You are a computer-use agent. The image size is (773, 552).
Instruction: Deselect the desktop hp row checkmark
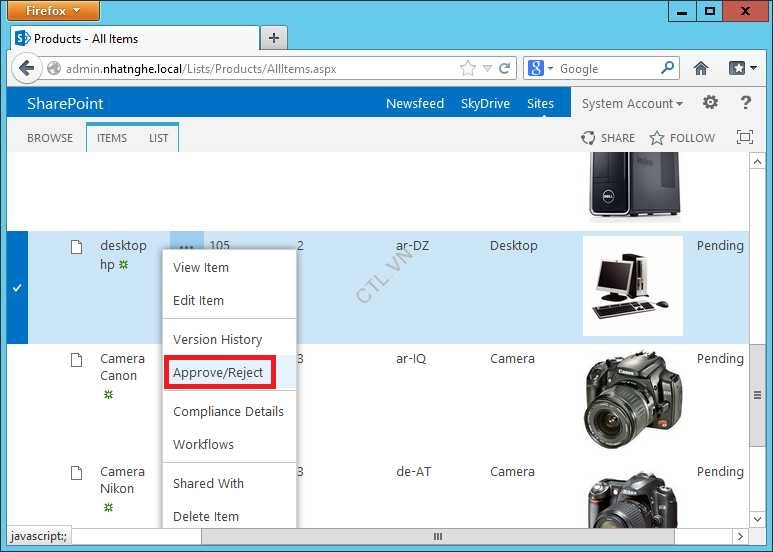point(17,288)
